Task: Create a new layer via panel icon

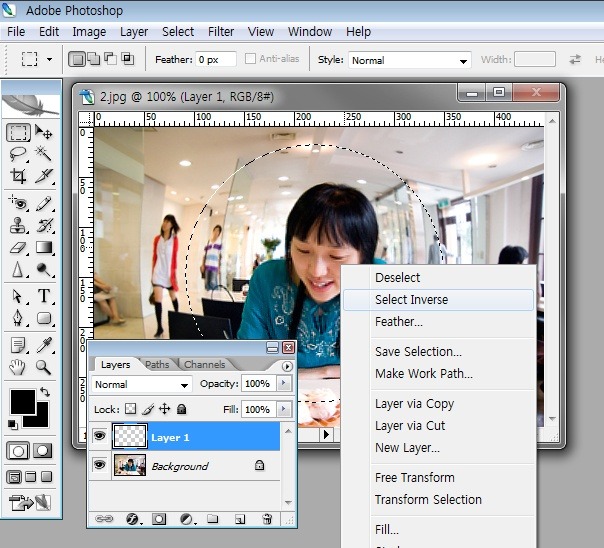Action: click(x=240, y=519)
